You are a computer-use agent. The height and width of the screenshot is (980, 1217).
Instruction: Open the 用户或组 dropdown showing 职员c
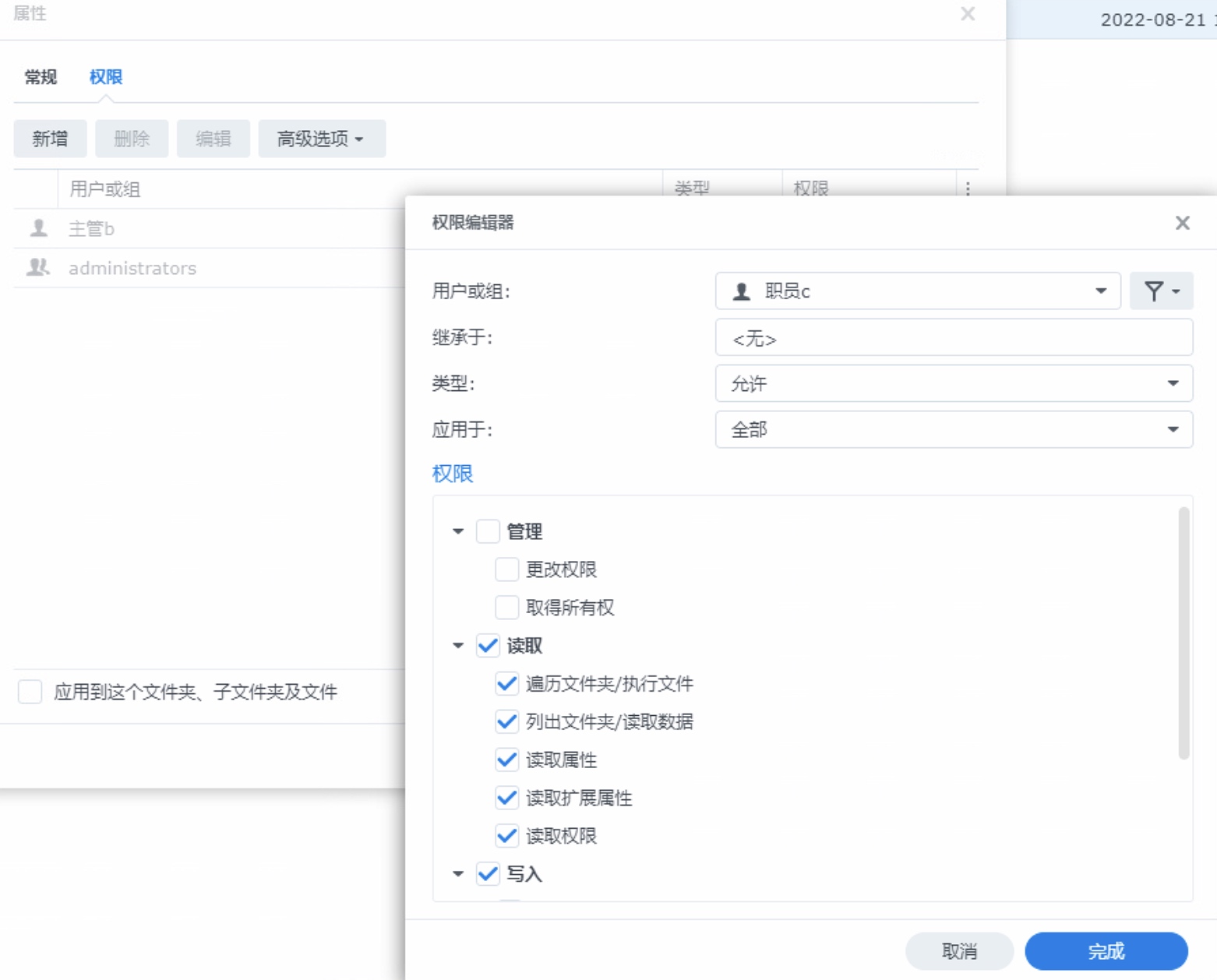click(918, 291)
